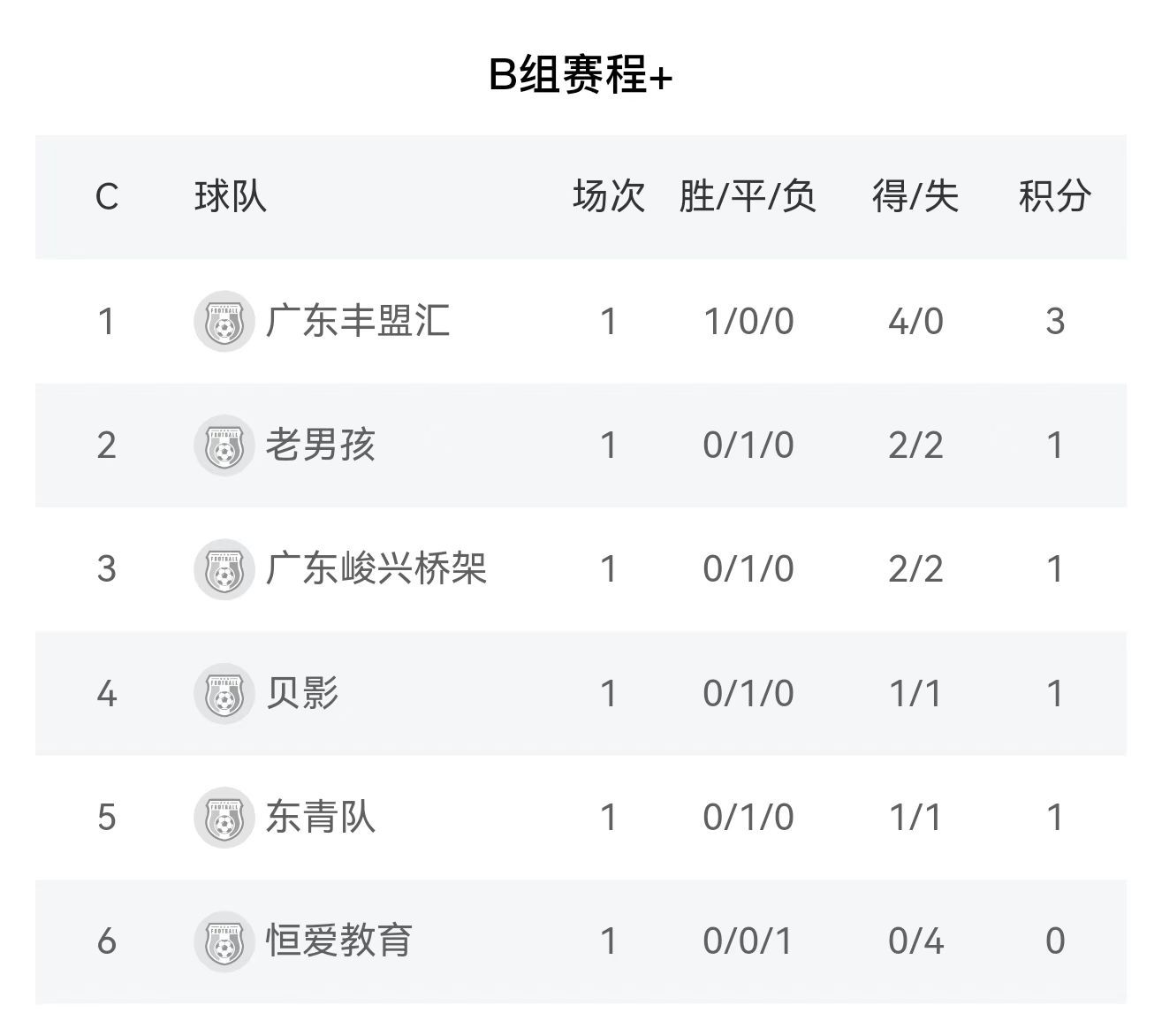Click the 场次 column header
Viewport: 1162px width, 1036px height.
coord(609,196)
